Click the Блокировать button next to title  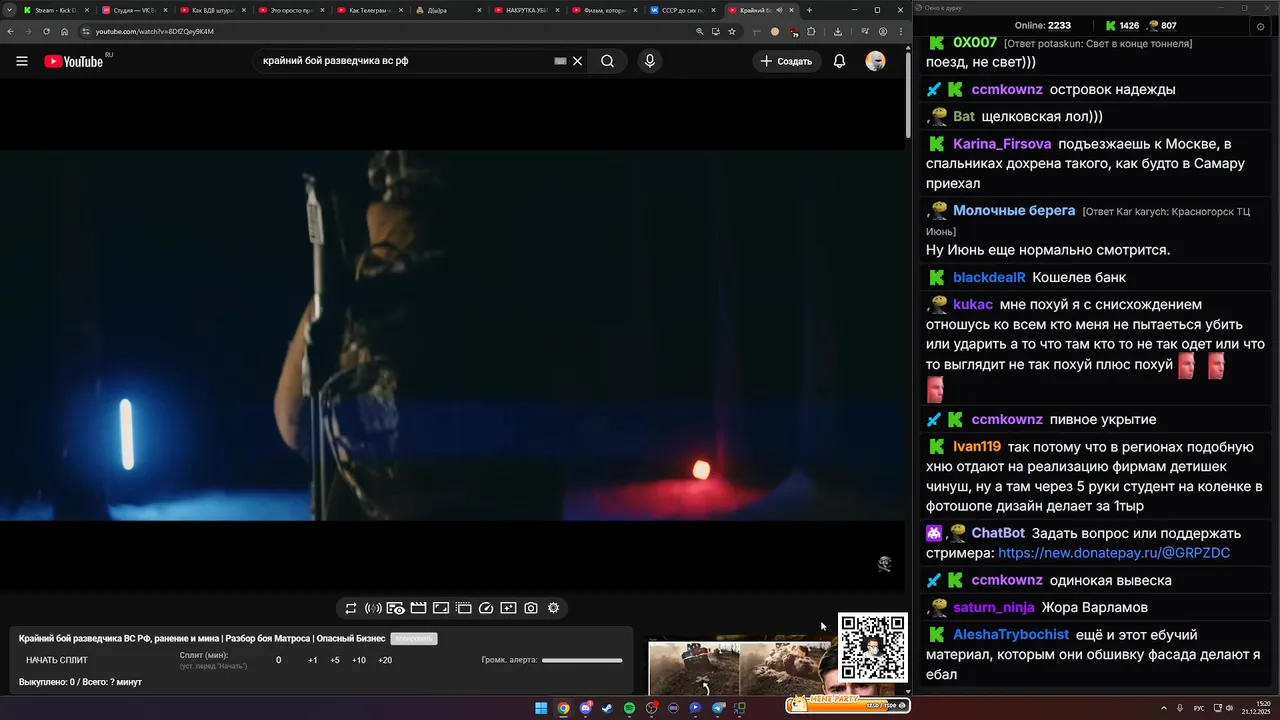click(414, 639)
